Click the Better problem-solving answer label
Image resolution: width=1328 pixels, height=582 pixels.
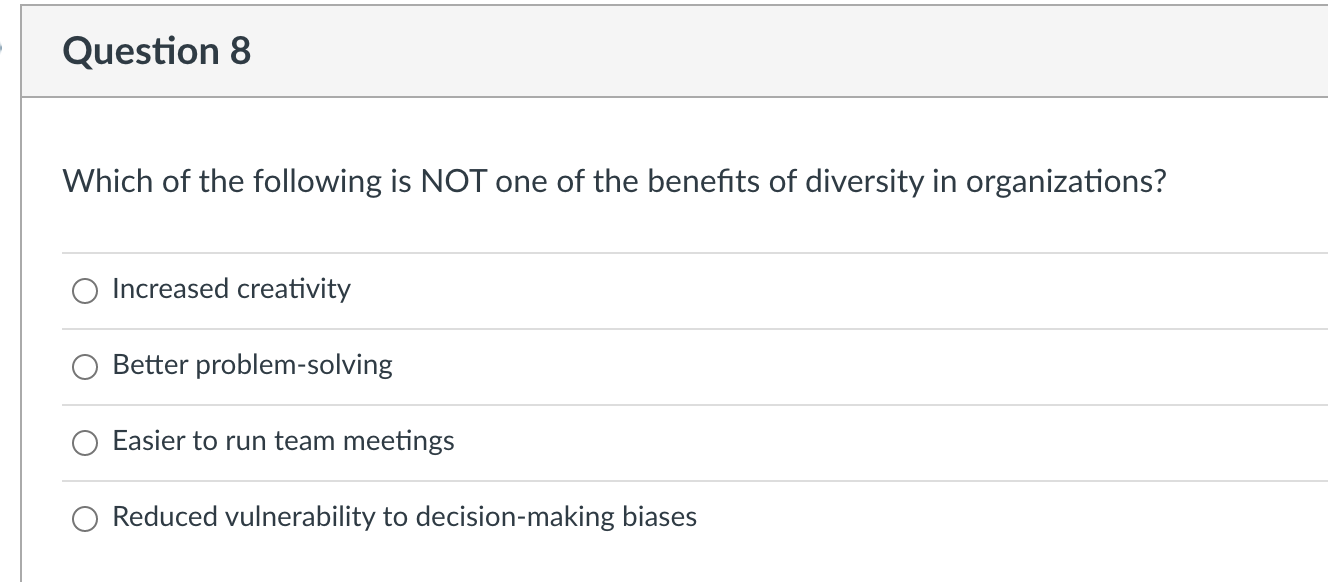click(252, 366)
